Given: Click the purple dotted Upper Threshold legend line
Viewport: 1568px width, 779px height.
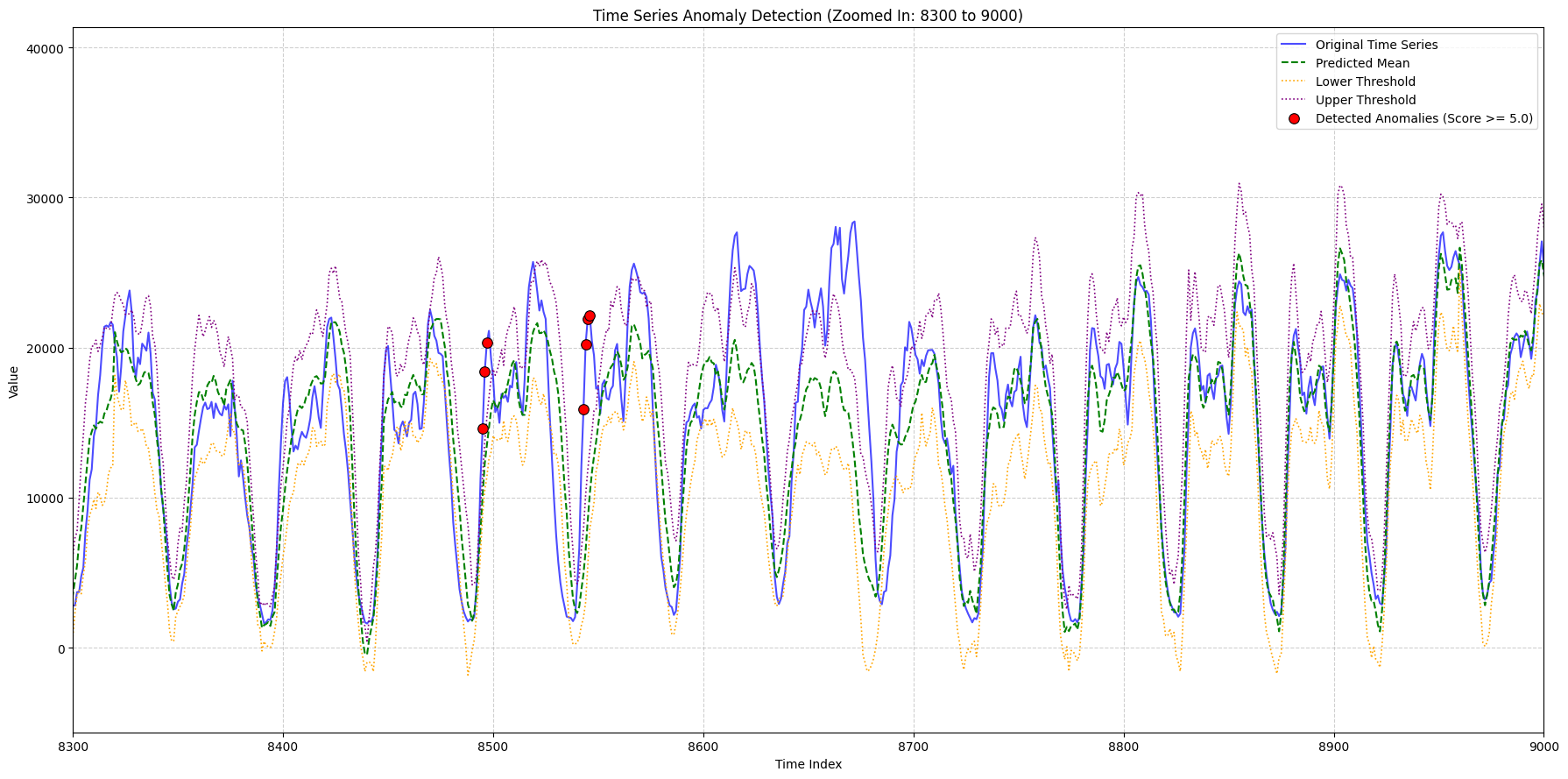Looking at the screenshot, I should point(1294,101).
